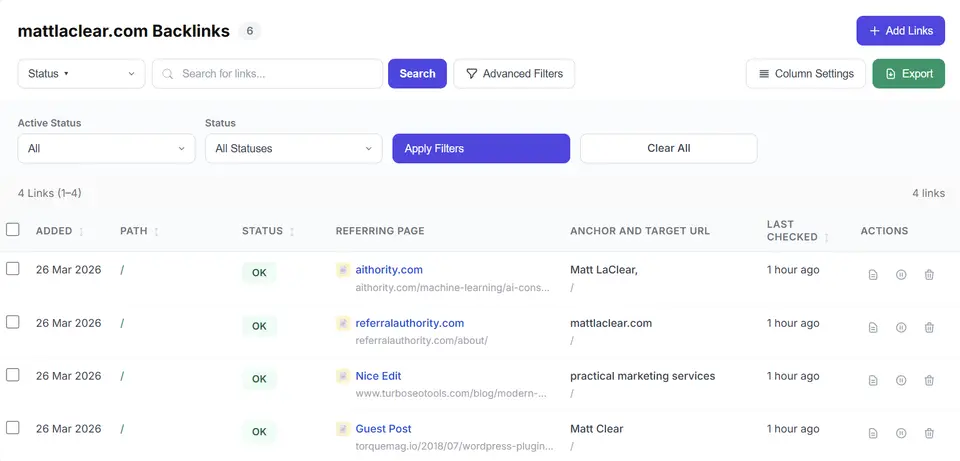The image size is (960, 461).
Task: Open the All Statuses dropdown
Action: pyautogui.click(x=294, y=149)
